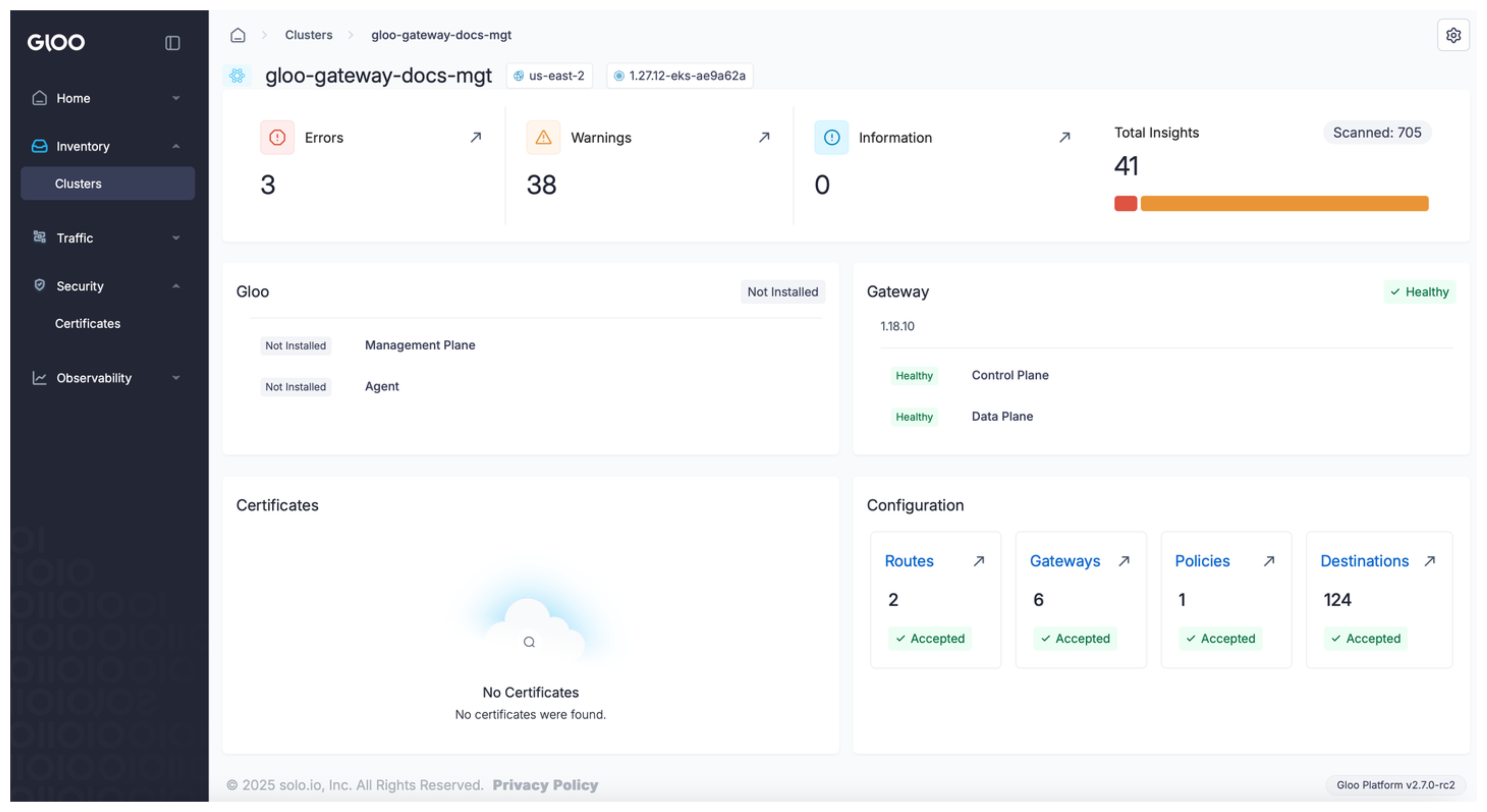Open Destinations via its arrow icon
The width and height of the screenshot is (1487, 812).
pos(1430,561)
